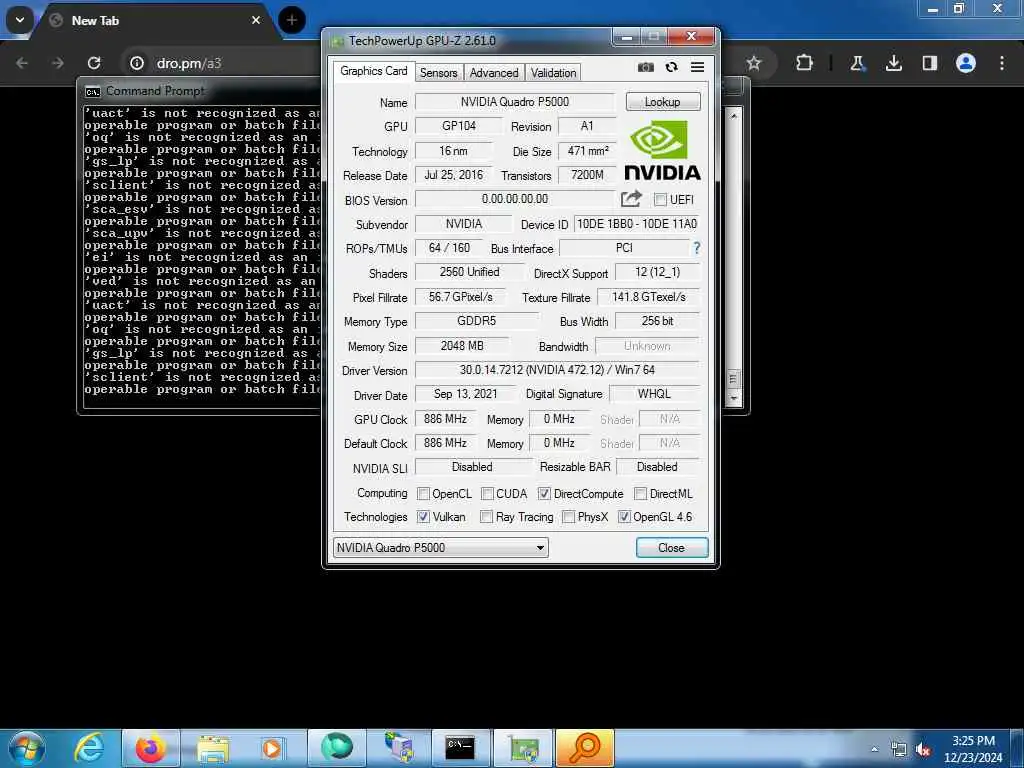Open Command Prompt taskbar icon

point(460,748)
